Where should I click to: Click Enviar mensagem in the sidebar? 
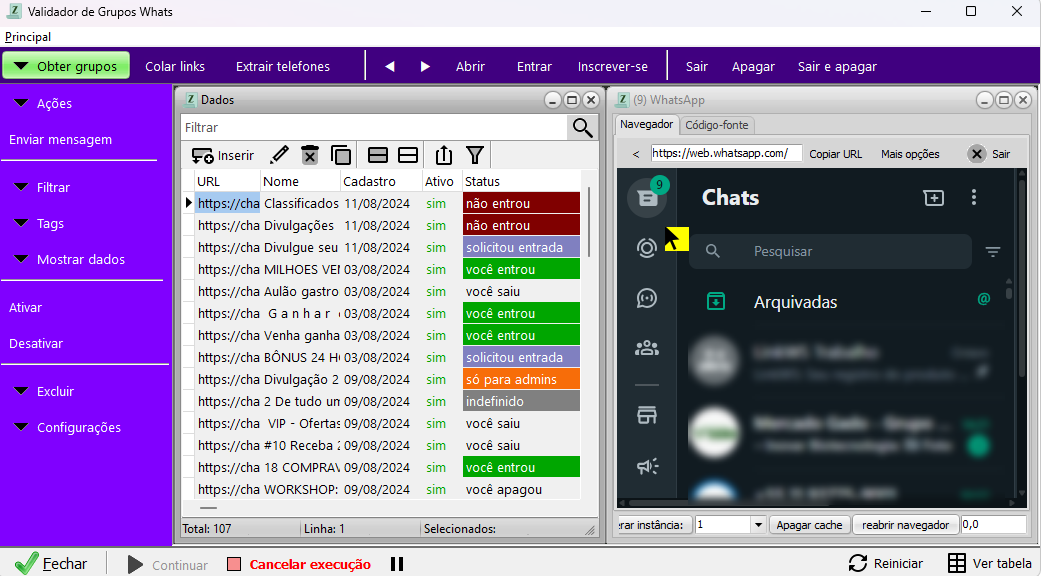tap(60, 140)
